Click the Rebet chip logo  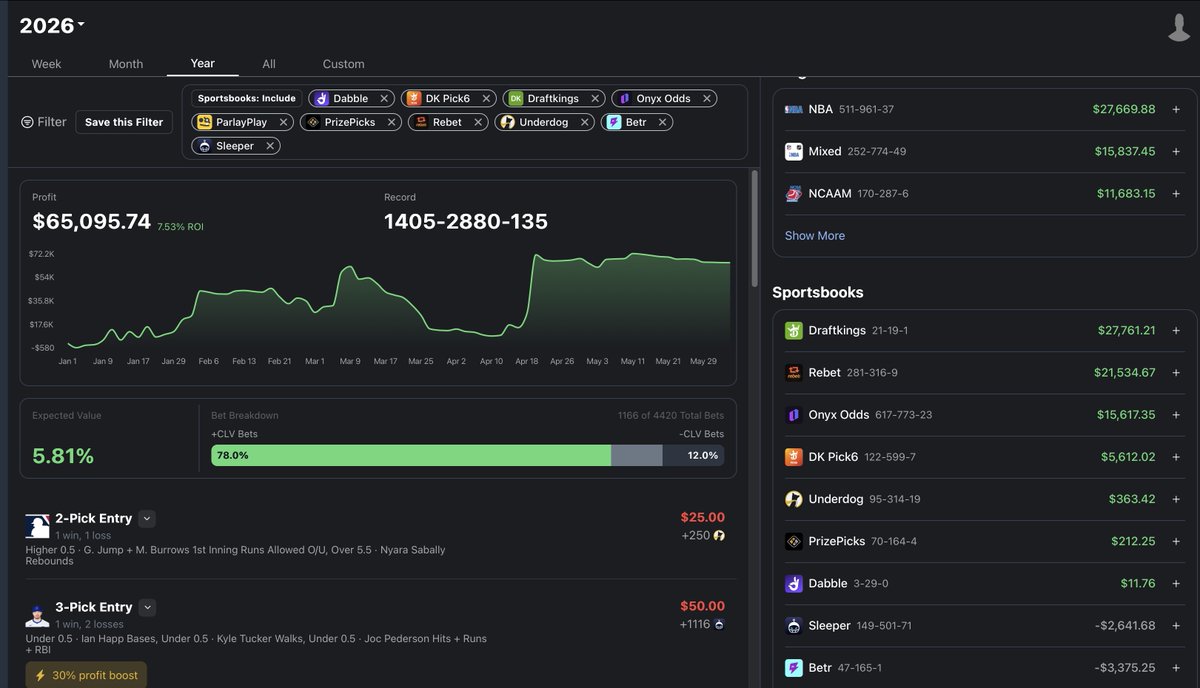tap(421, 122)
